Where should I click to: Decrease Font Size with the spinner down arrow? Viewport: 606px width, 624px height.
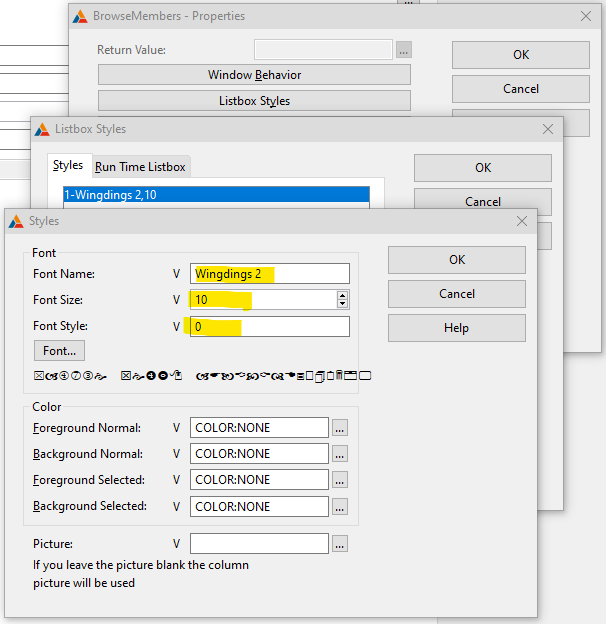[343, 304]
